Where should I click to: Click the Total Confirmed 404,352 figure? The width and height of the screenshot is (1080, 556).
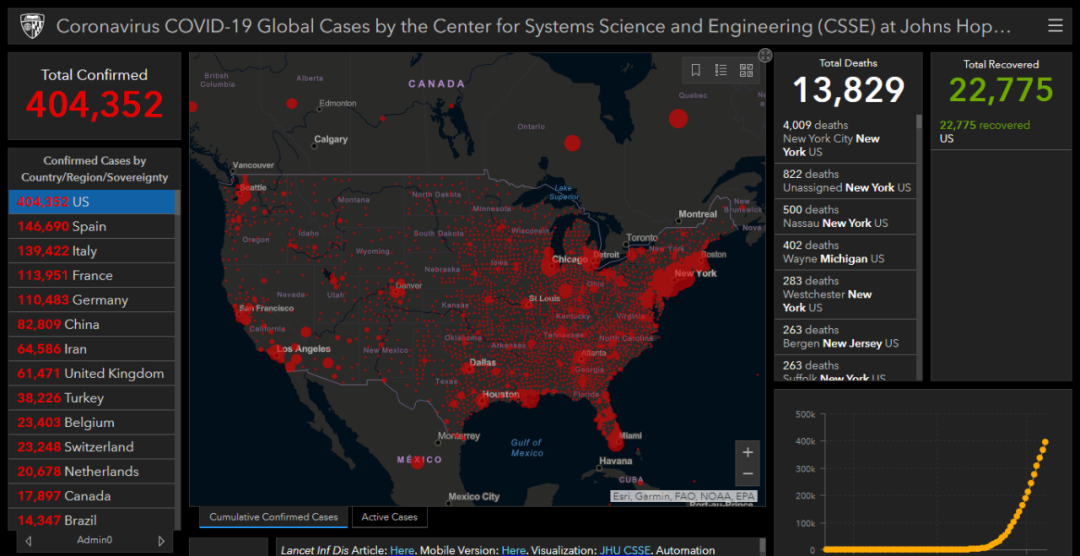[x=95, y=105]
